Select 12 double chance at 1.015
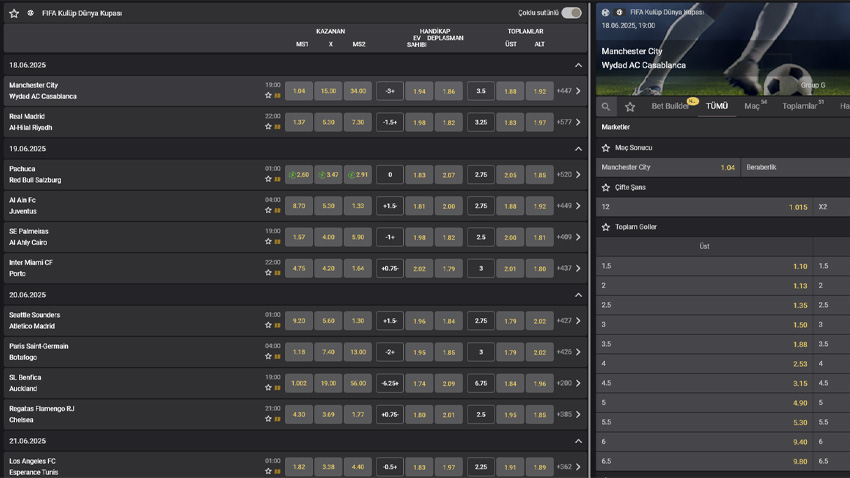The height and width of the screenshot is (478, 850). (x=705, y=207)
